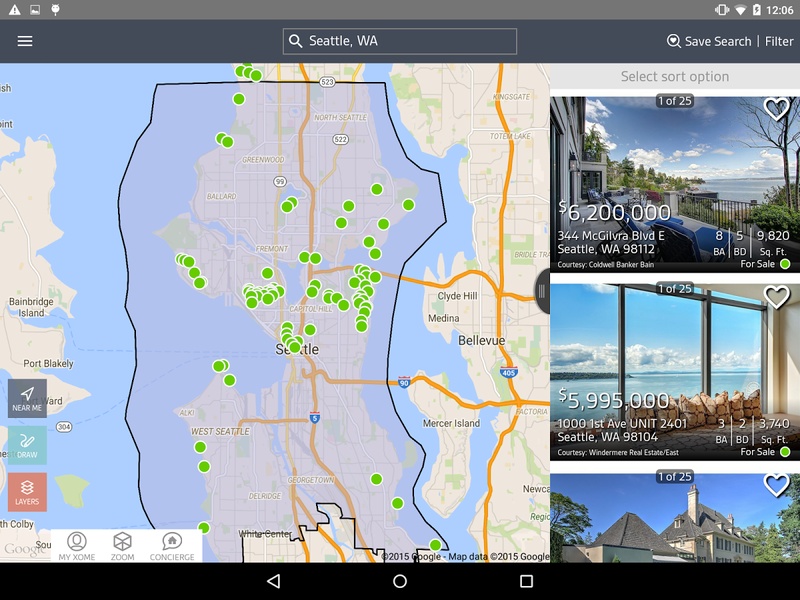
Task: Click Save Search
Action: click(x=709, y=41)
